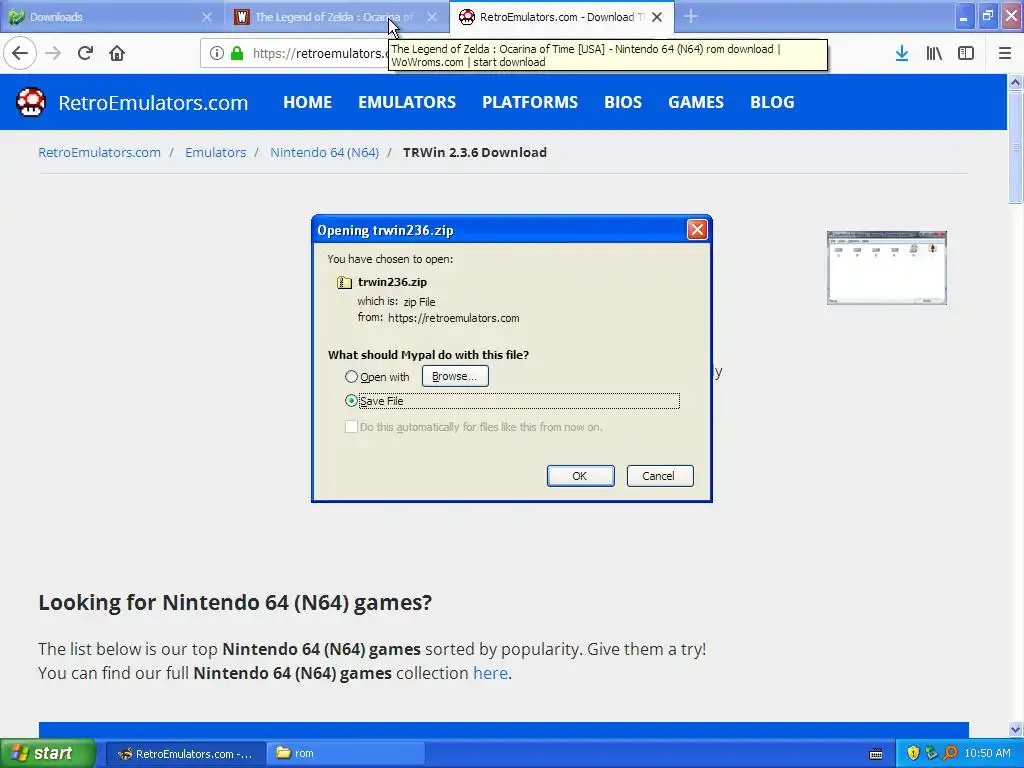The image size is (1024, 768).
Task: Close the Legend of Zelda tab
Action: 432,17
